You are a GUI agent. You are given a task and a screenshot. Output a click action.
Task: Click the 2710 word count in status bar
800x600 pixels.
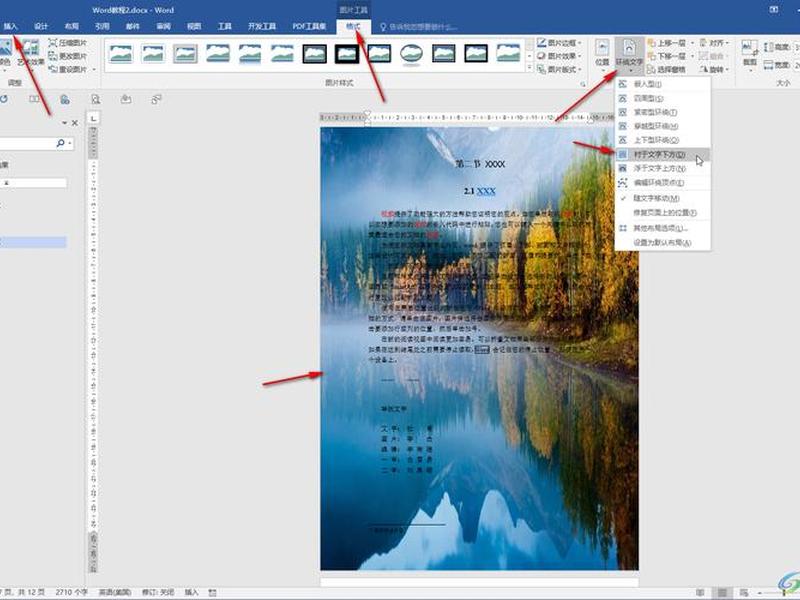pyautogui.click(x=71, y=592)
